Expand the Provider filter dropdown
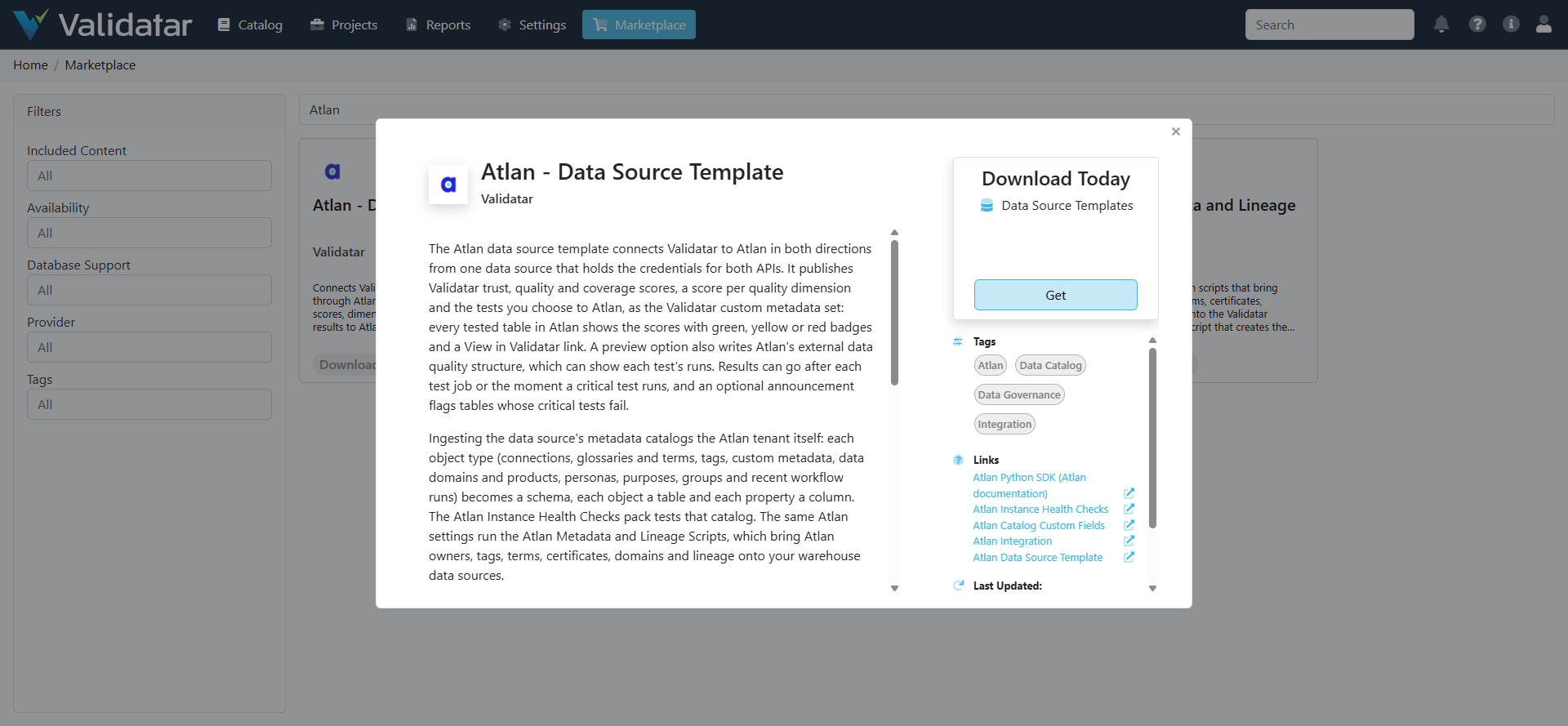Image resolution: width=1568 pixels, height=726 pixels. 149,347
